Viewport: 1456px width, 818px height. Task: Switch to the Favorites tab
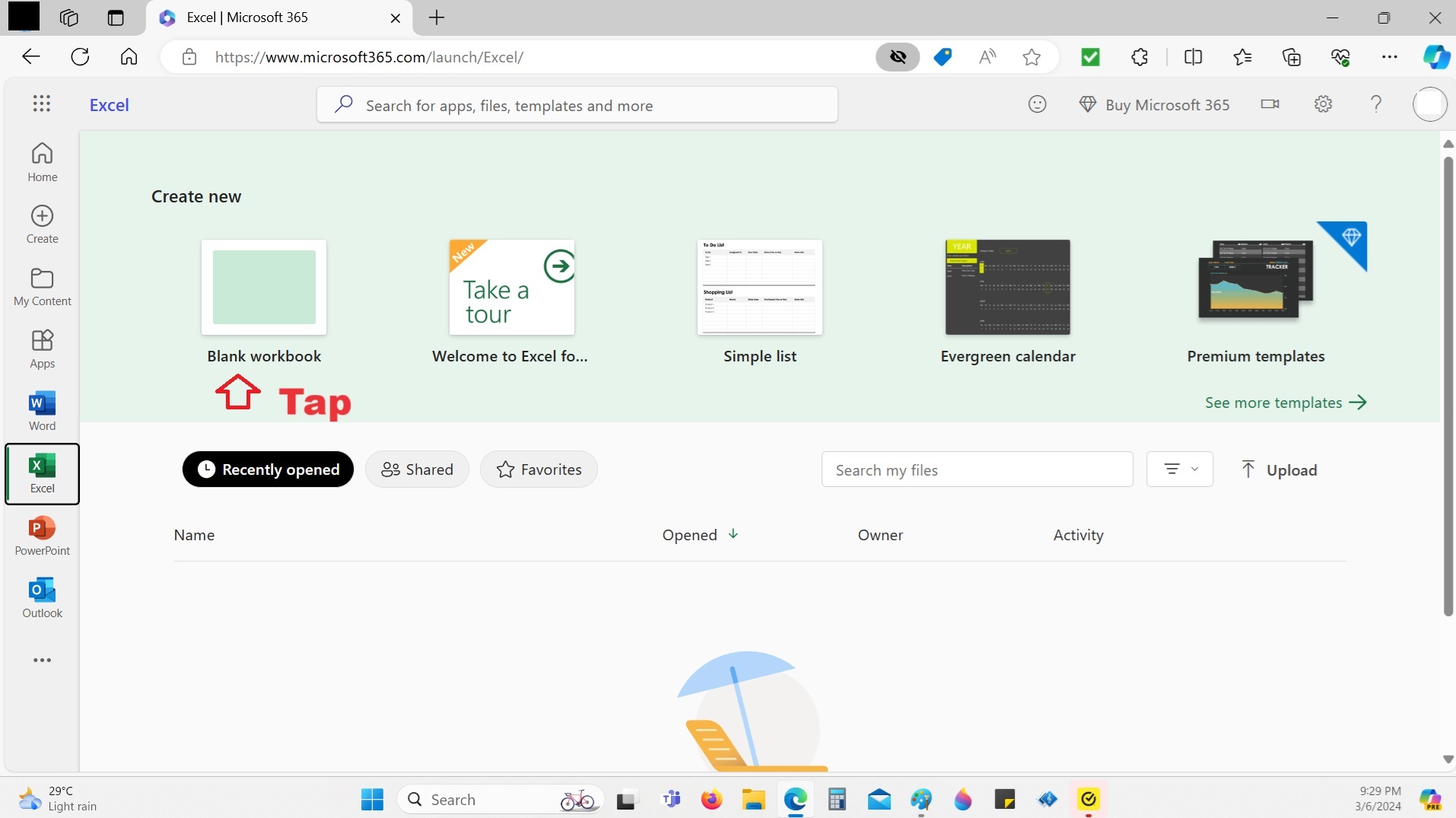(x=539, y=469)
